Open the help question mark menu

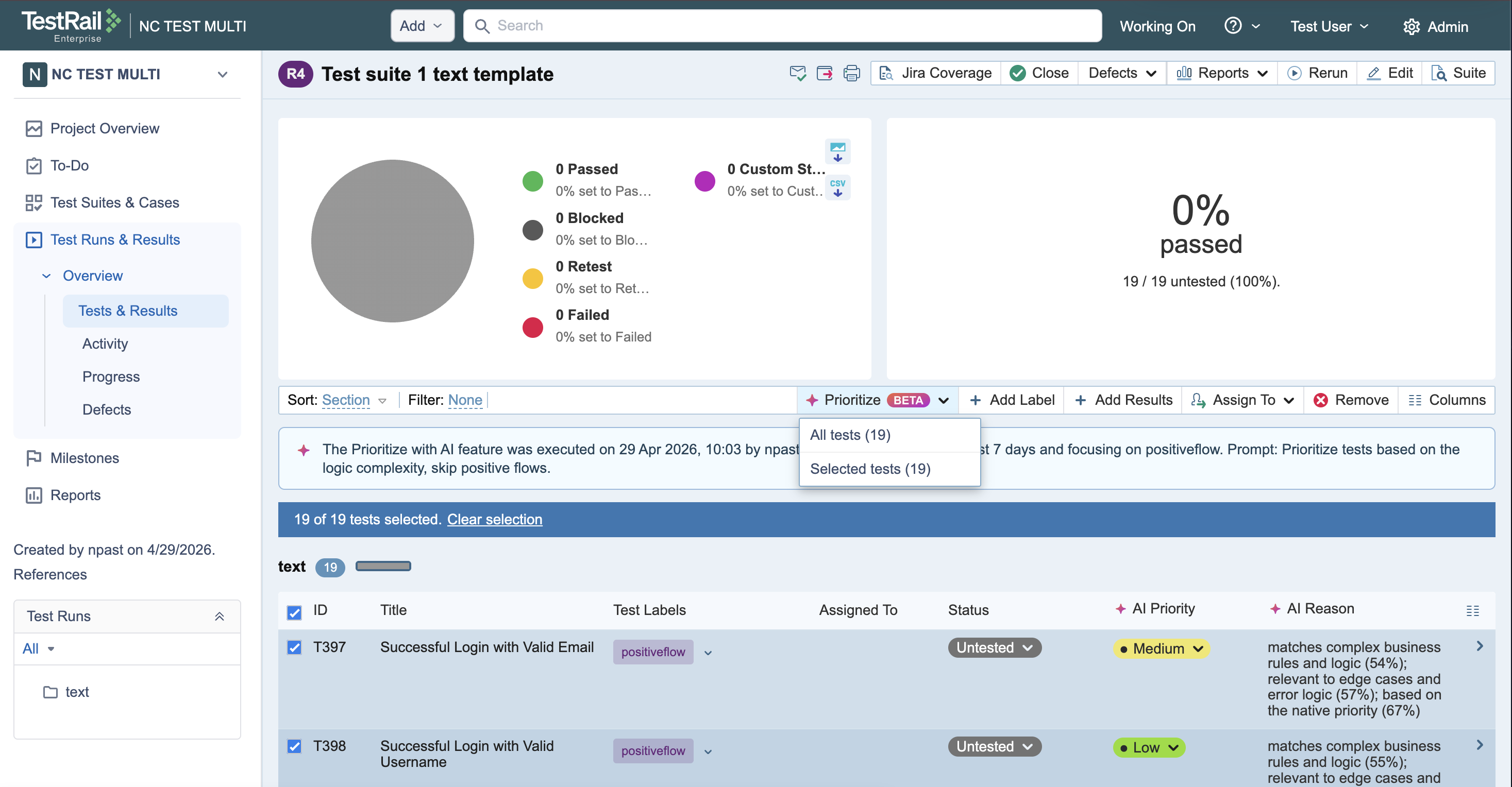tap(1241, 26)
